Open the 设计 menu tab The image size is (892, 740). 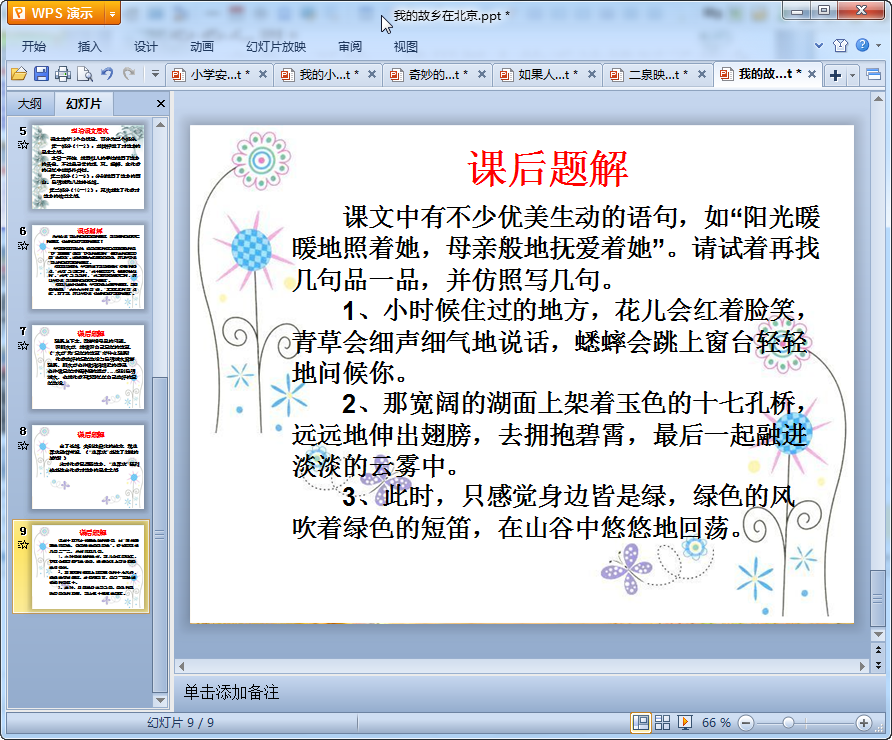(146, 47)
